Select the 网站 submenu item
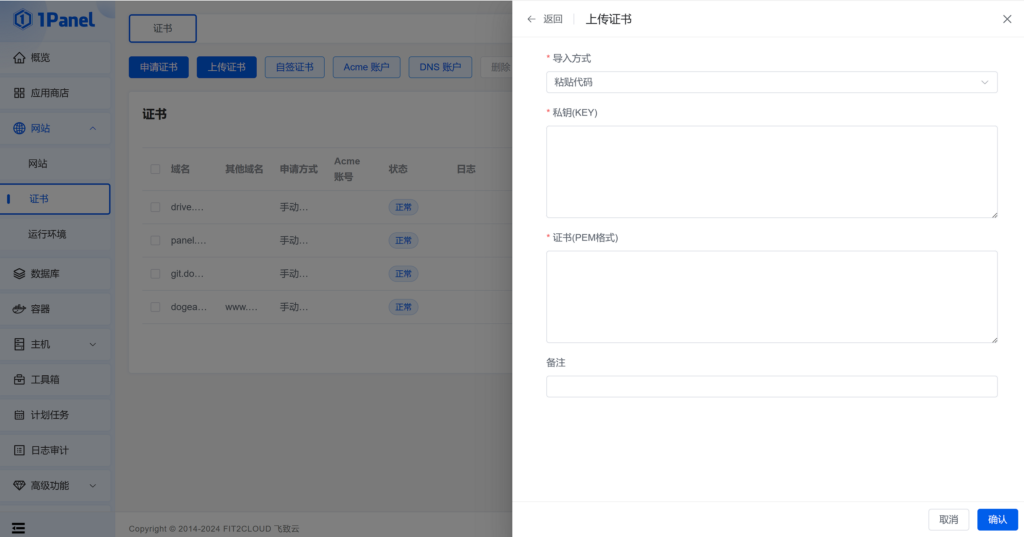Viewport: 1024px width, 537px height. 55,163
